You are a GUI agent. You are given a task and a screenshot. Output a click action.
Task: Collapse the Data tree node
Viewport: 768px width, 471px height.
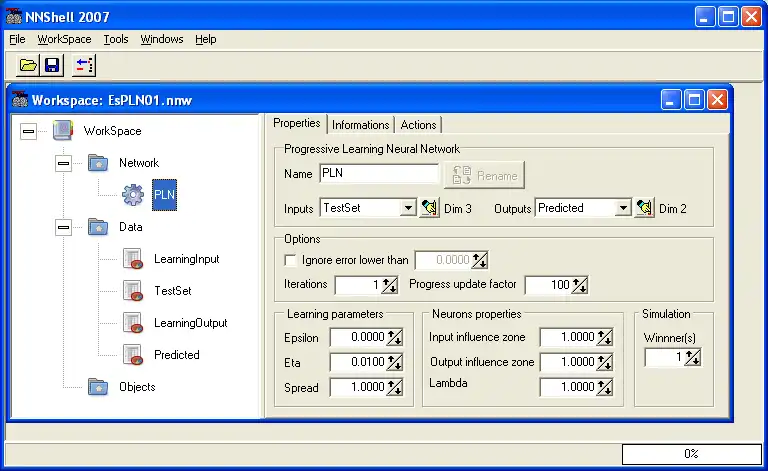63,227
